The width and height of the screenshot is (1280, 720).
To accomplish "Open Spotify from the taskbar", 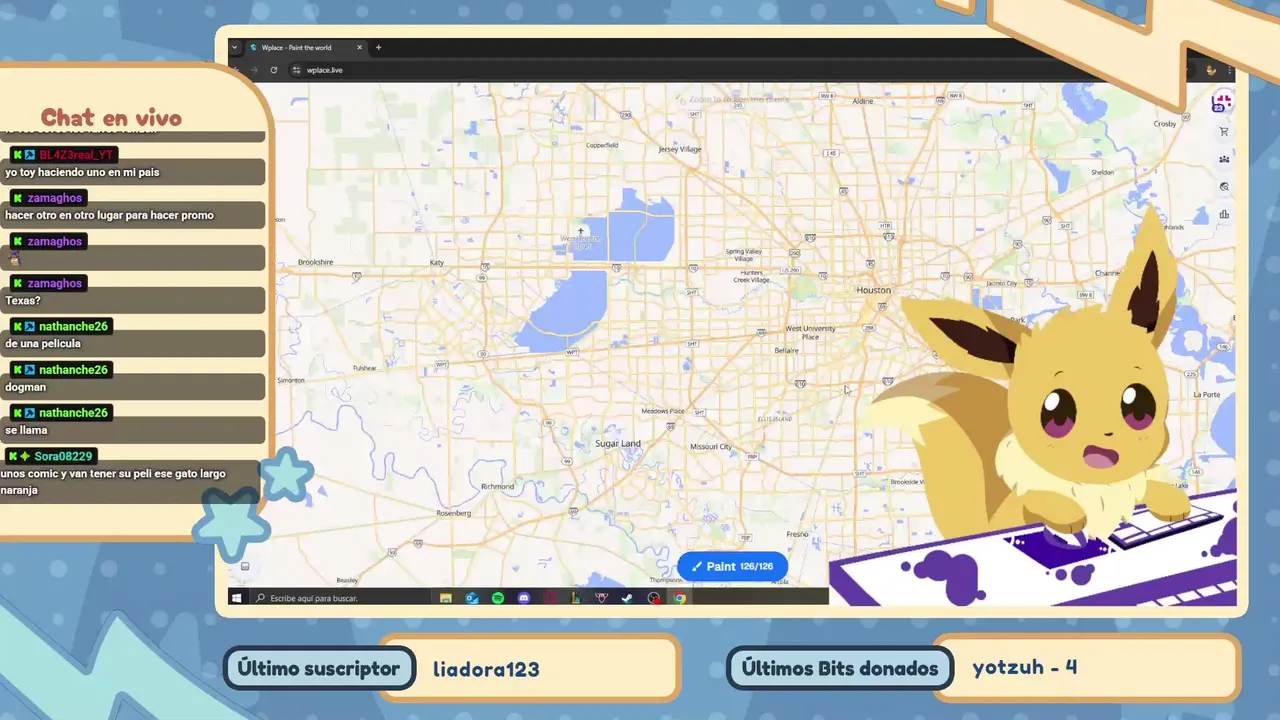I will (x=497, y=598).
